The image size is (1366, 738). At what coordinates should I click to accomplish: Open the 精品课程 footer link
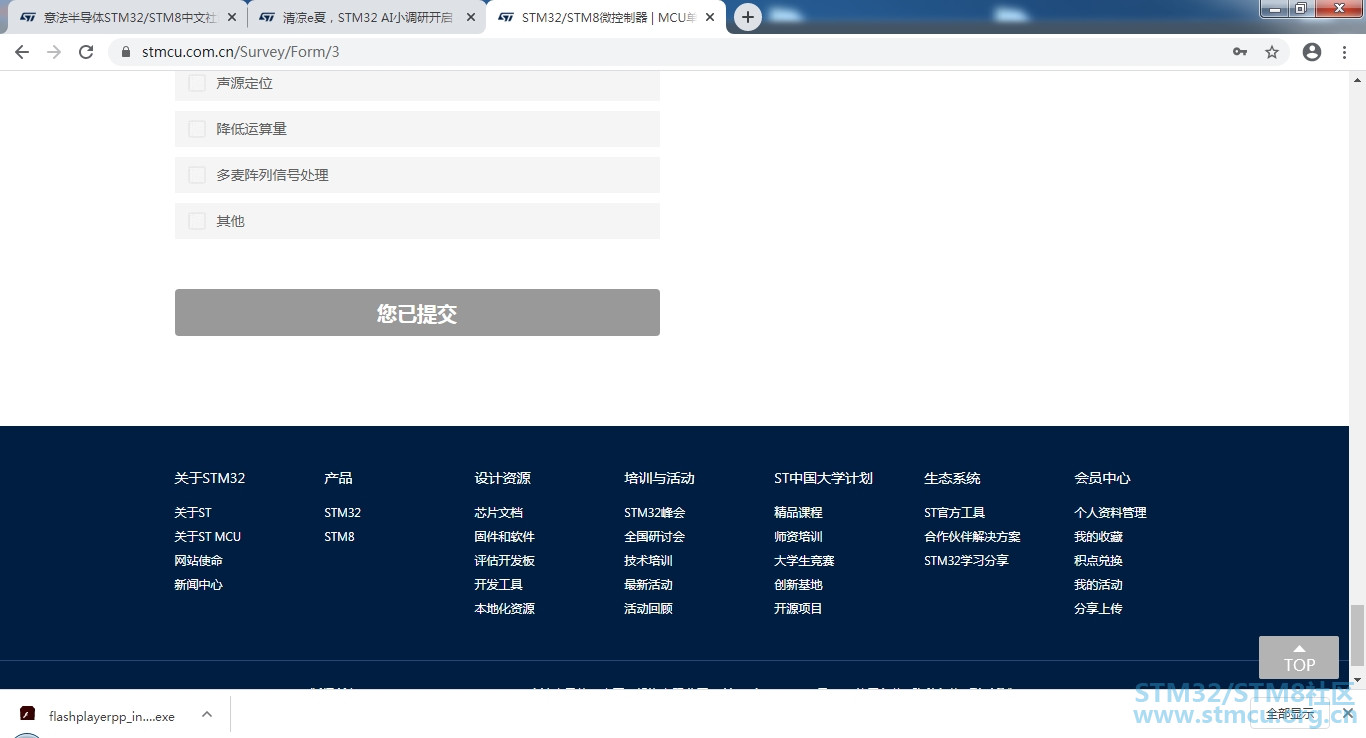(799, 513)
